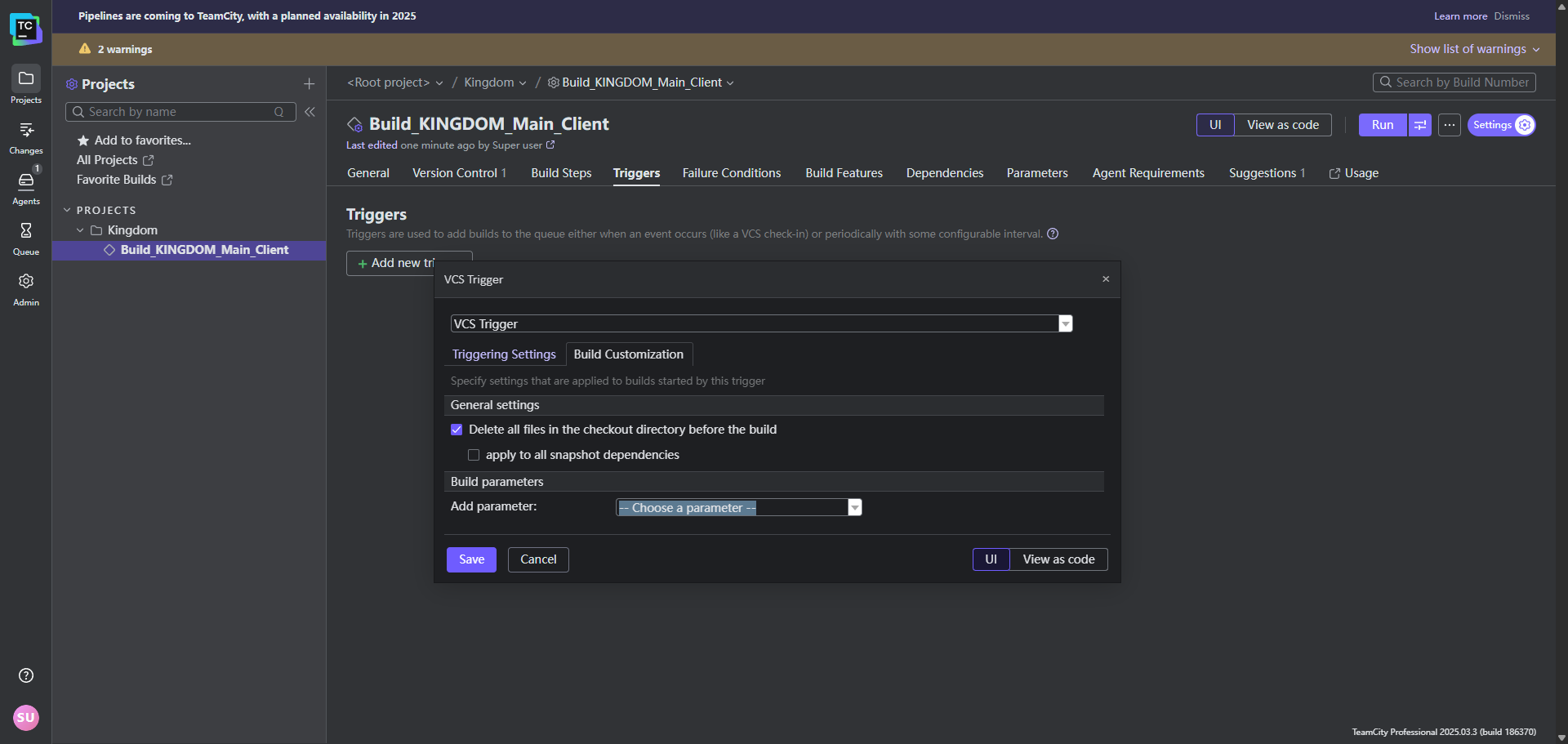
Task: Expand Show list of warnings
Action: click(x=1474, y=49)
